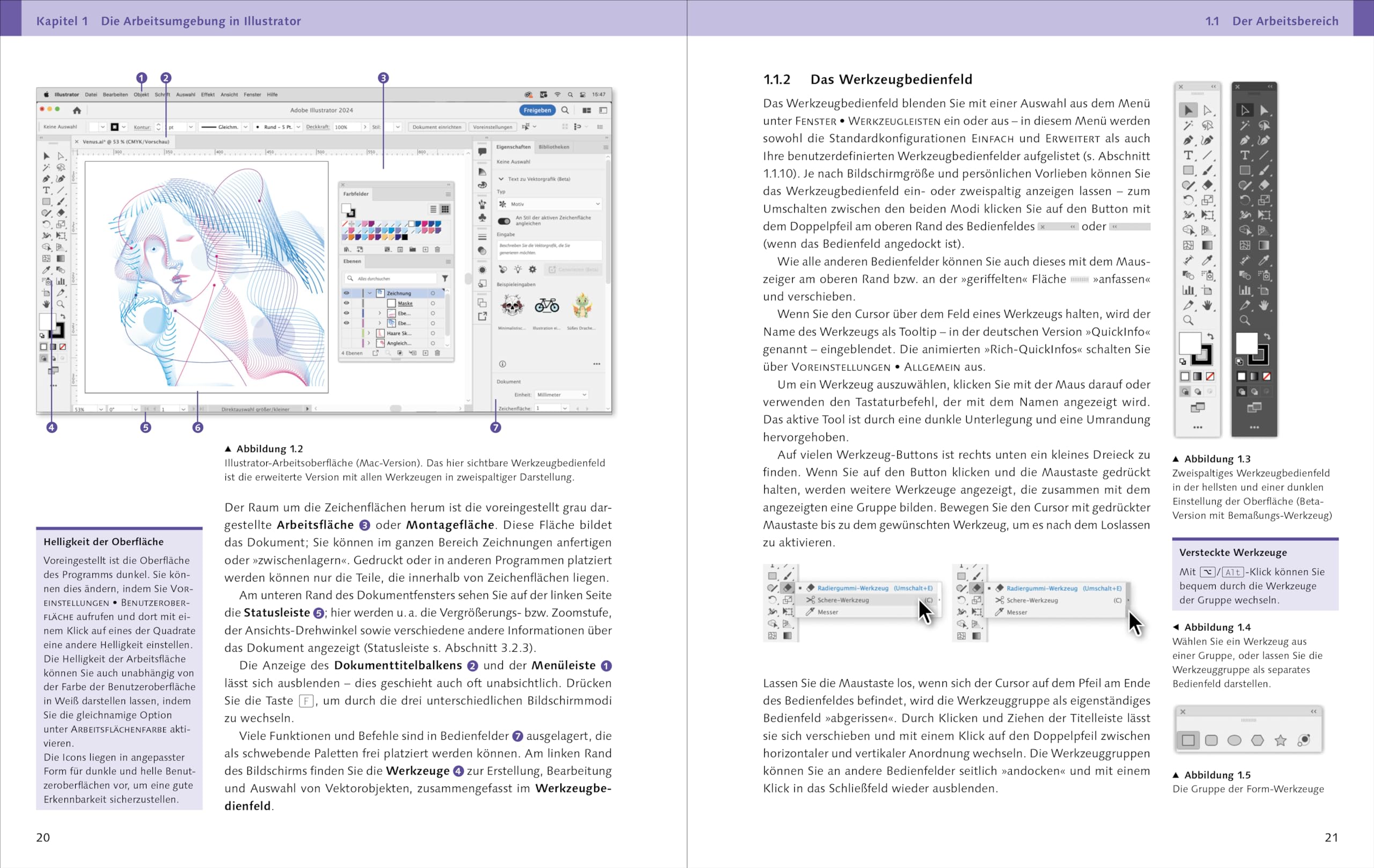Click the gear icon below the Eingabe field

[532, 269]
